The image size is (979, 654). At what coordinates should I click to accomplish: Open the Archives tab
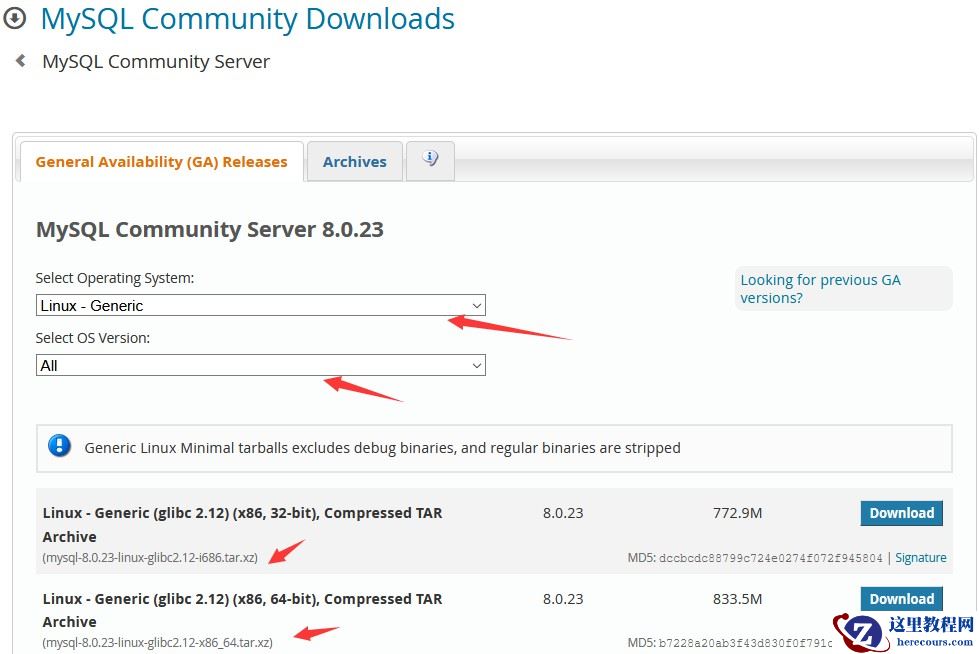pos(355,162)
